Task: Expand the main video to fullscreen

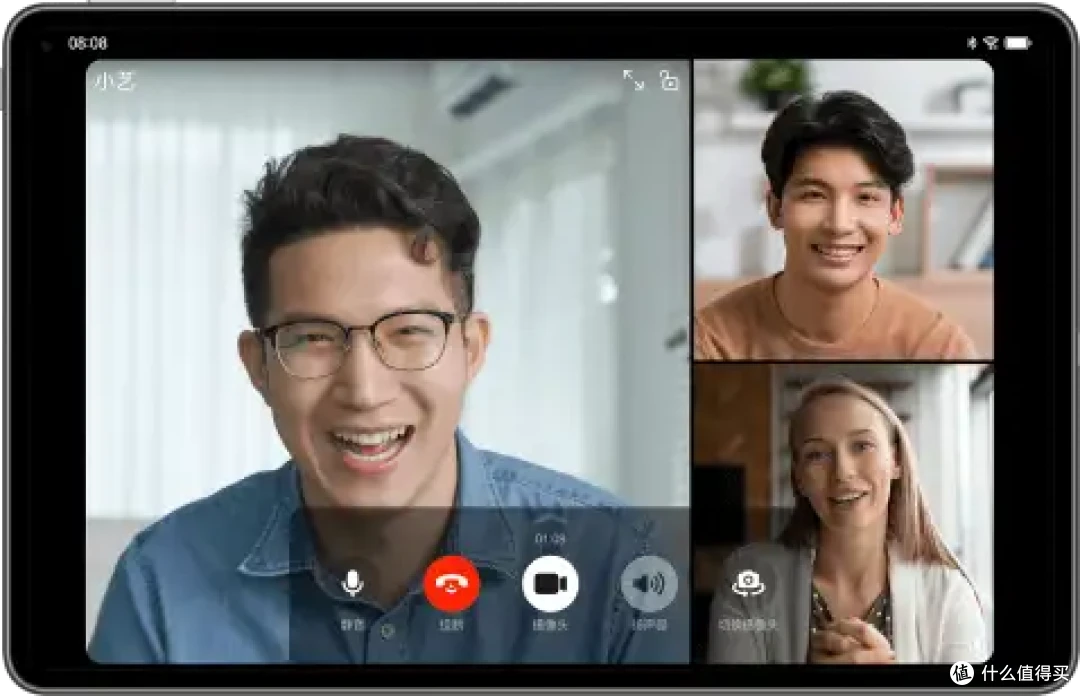Action: 633,80
